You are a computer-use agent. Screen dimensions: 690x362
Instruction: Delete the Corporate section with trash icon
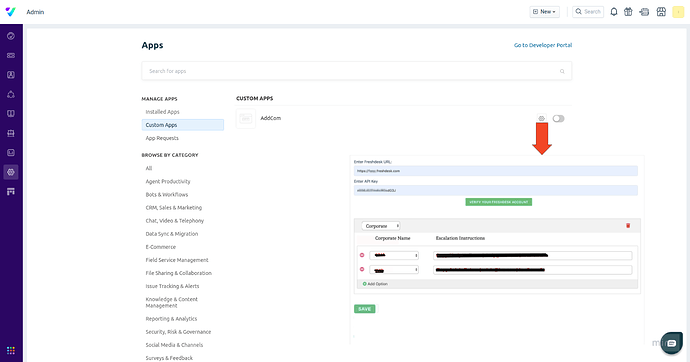(628, 226)
